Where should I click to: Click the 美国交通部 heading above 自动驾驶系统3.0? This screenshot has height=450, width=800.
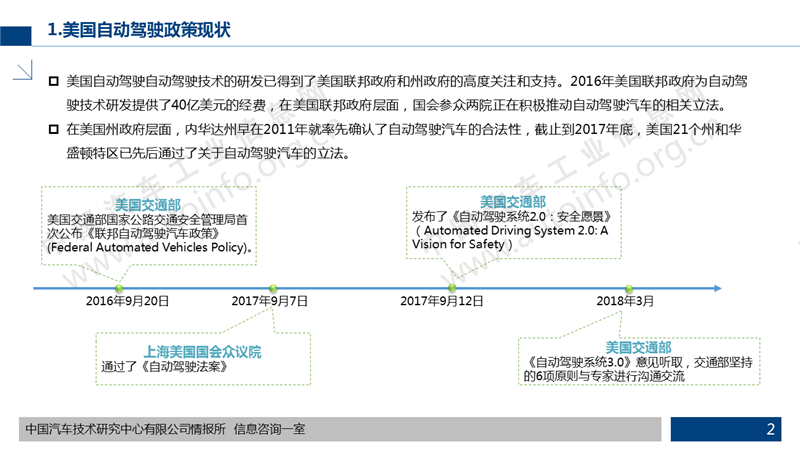click(638, 347)
